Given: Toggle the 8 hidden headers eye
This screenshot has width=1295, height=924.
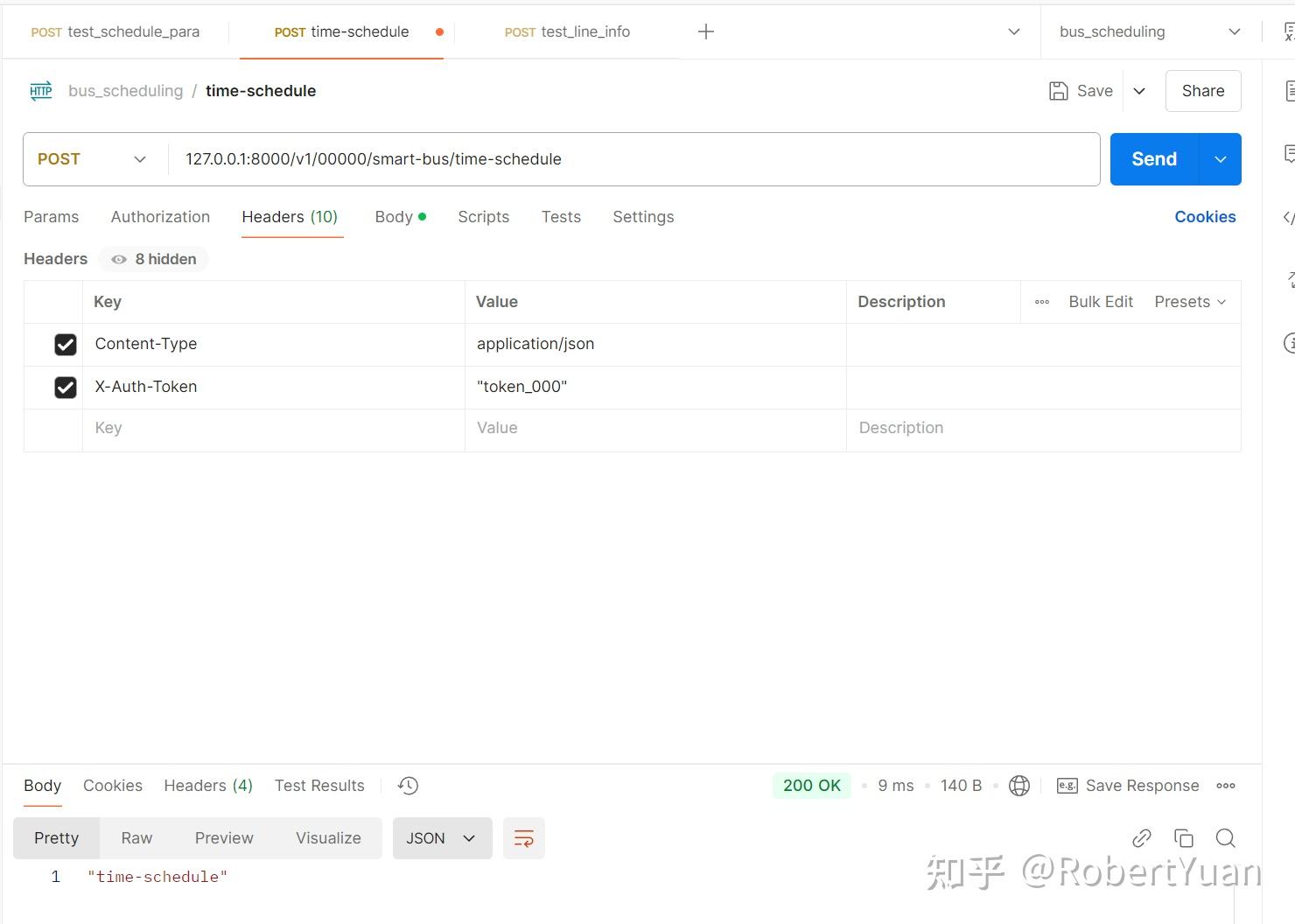Looking at the screenshot, I should (119, 259).
